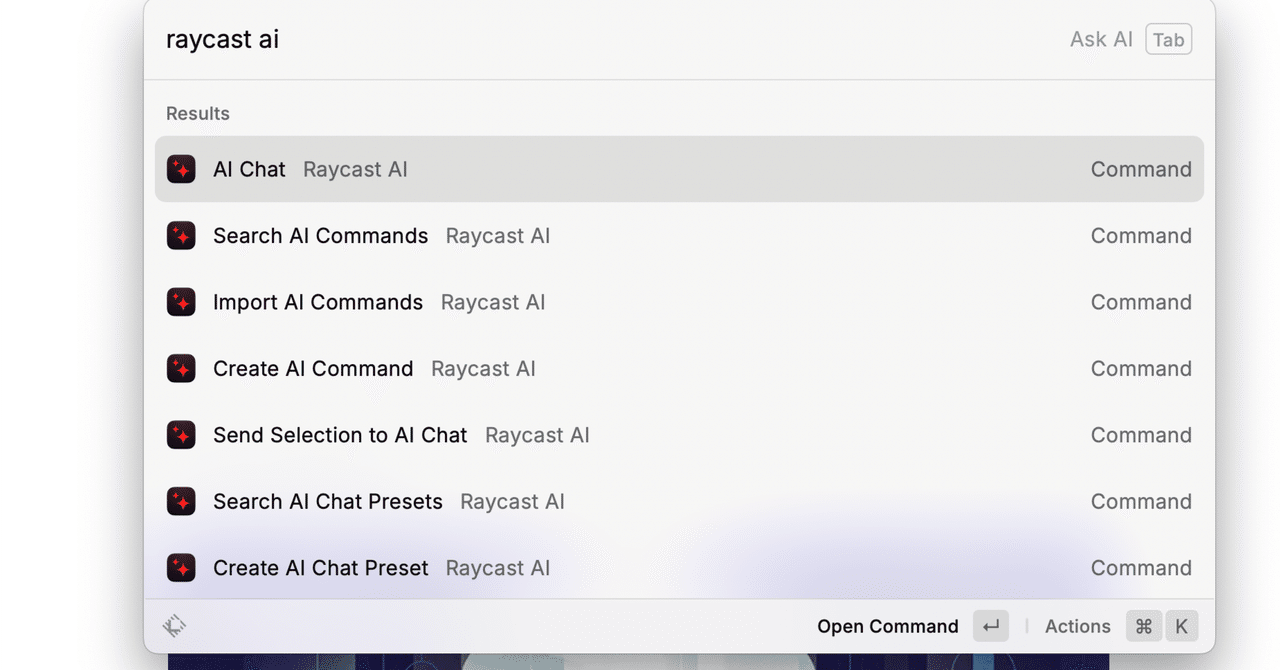Image resolution: width=1280 pixels, height=670 pixels.
Task: Click the Command key badge next to Actions
Action: [1144, 626]
